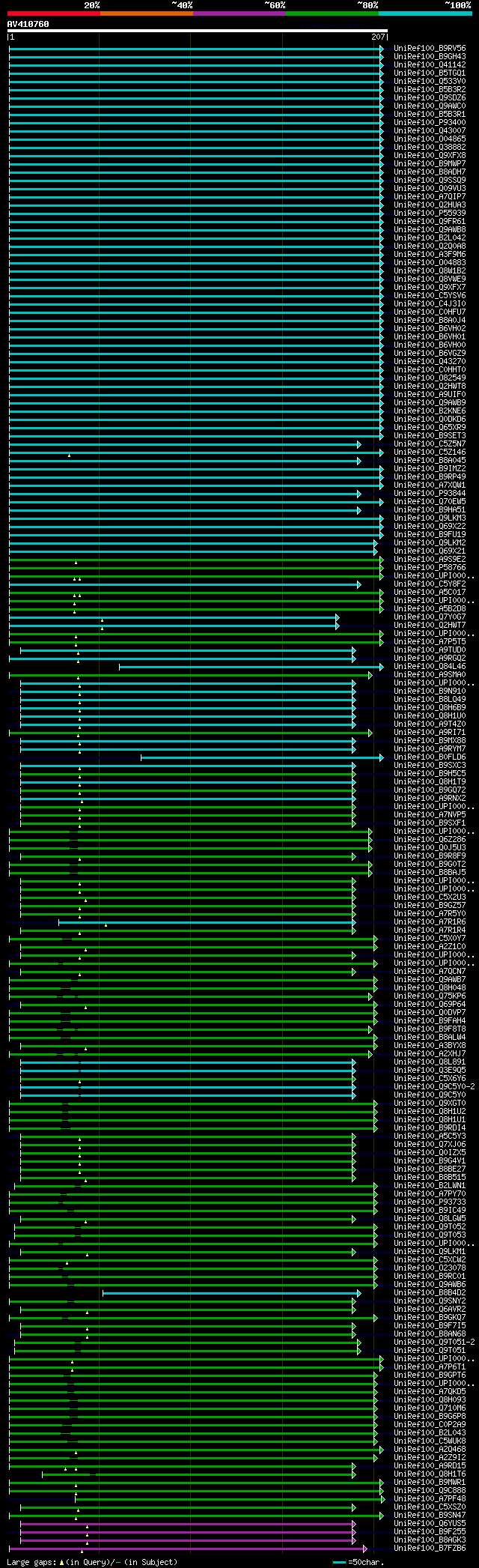Select label UniRef100_A7R1R6
This screenshot has width=479, height=1568.
click(x=430, y=921)
